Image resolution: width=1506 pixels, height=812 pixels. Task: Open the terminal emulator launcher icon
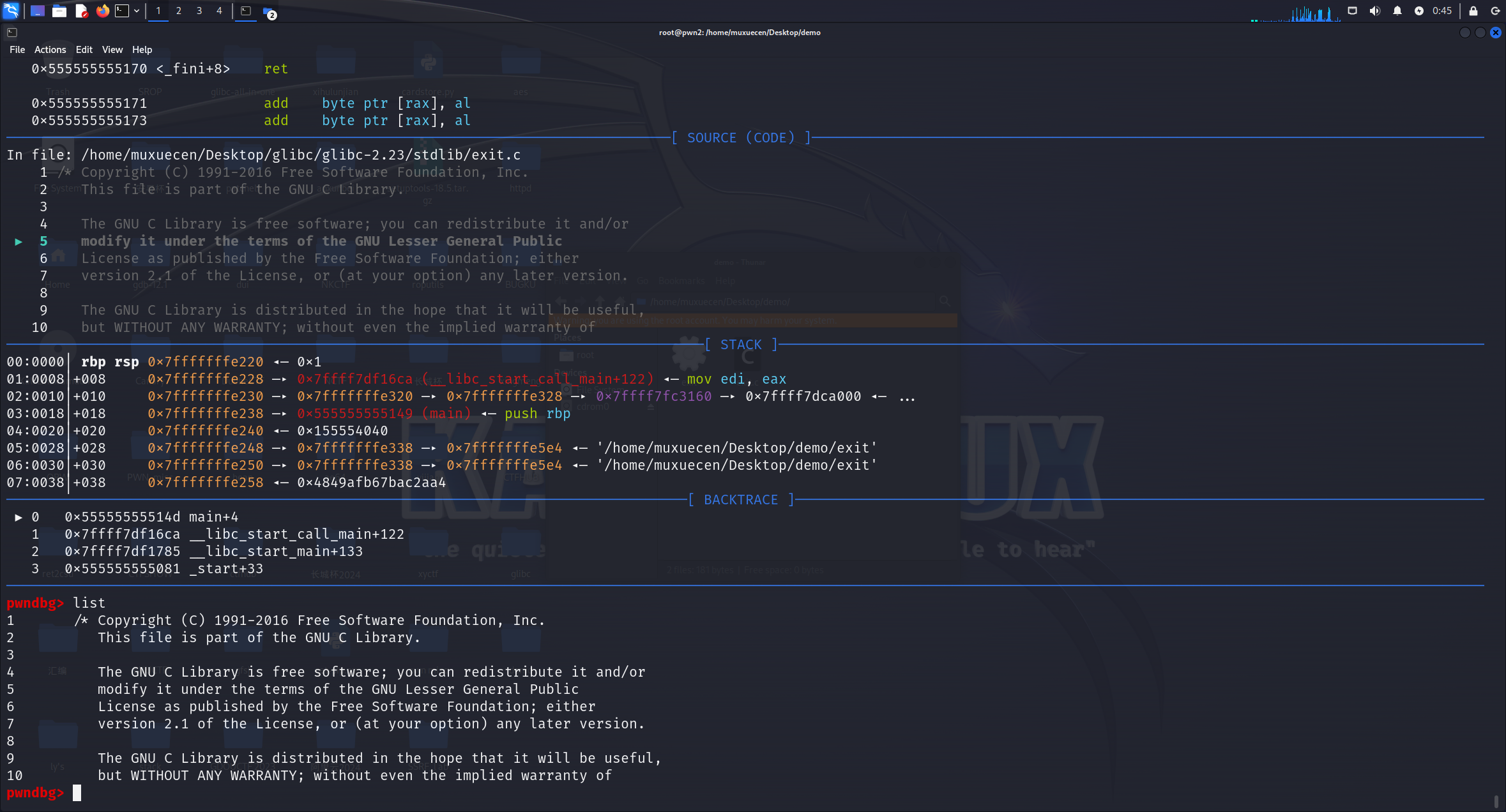click(121, 11)
